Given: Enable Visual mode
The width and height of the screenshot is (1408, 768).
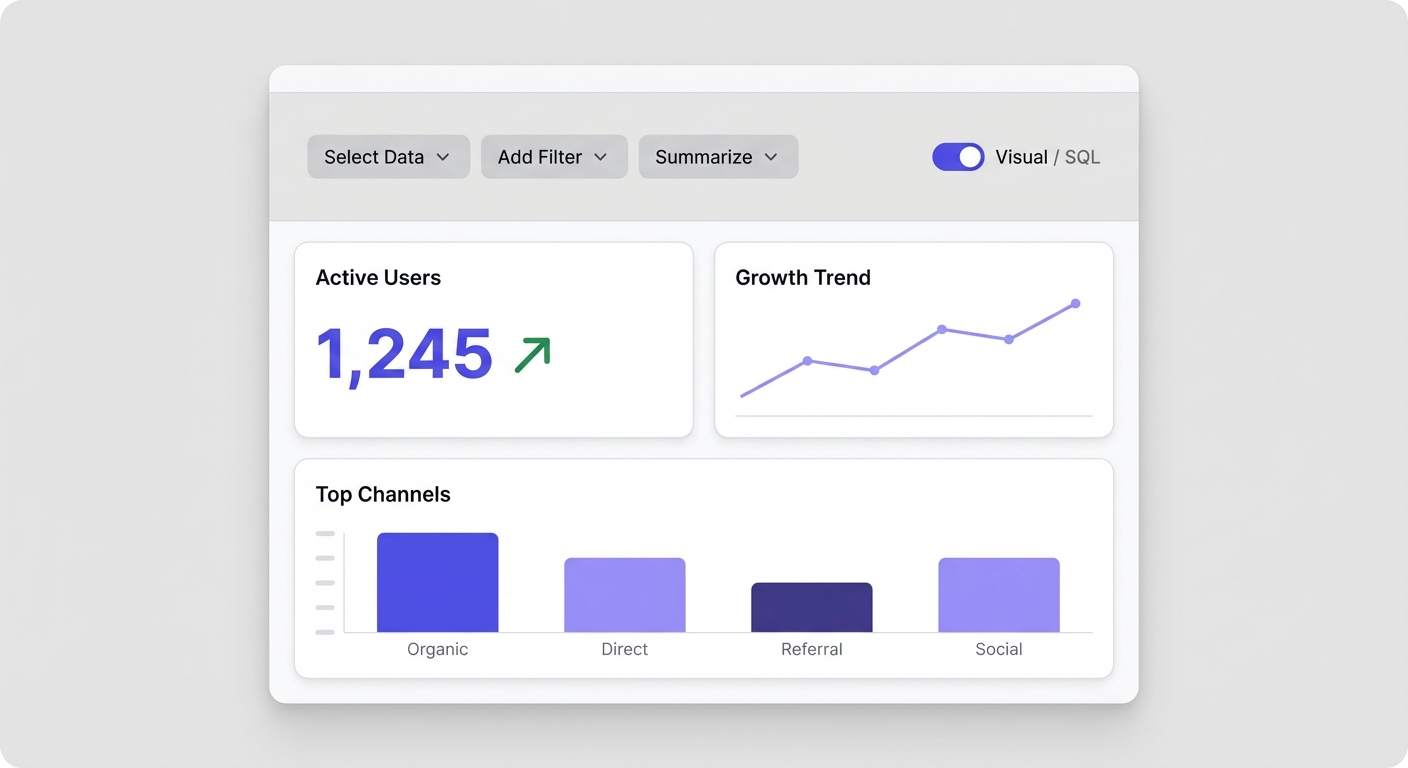Looking at the screenshot, I should click(1021, 157).
